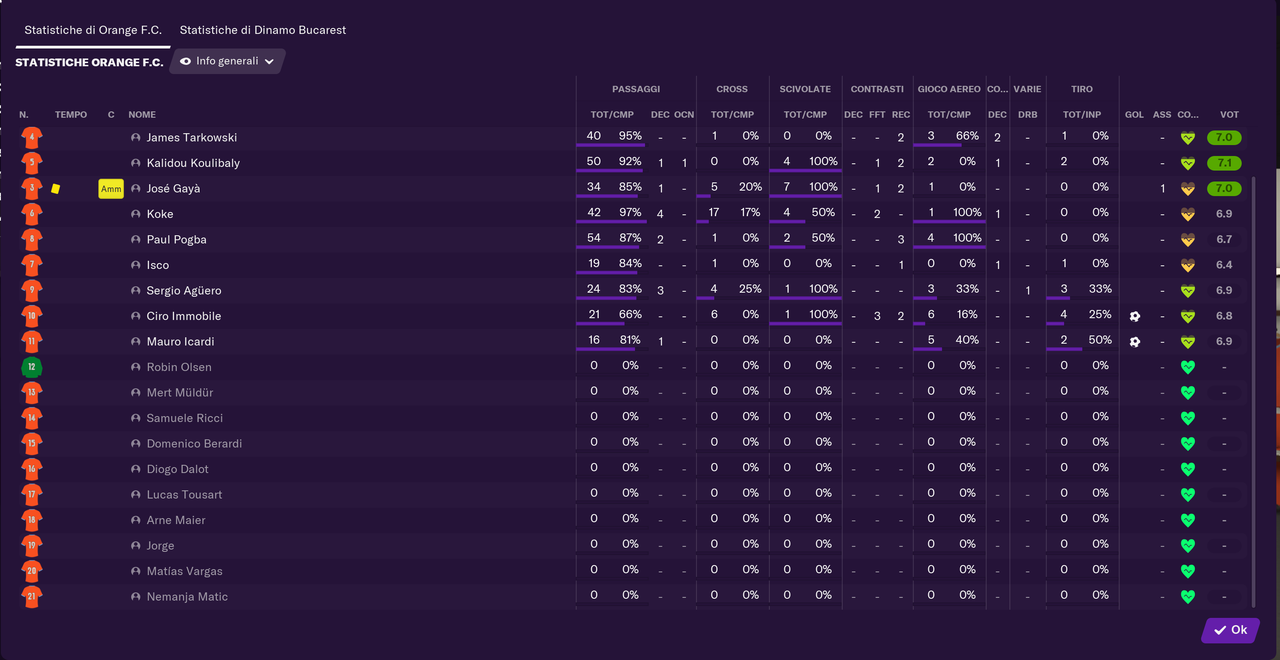Sort by the TEMPO column header
The width and height of the screenshot is (1280, 660).
(71, 115)
